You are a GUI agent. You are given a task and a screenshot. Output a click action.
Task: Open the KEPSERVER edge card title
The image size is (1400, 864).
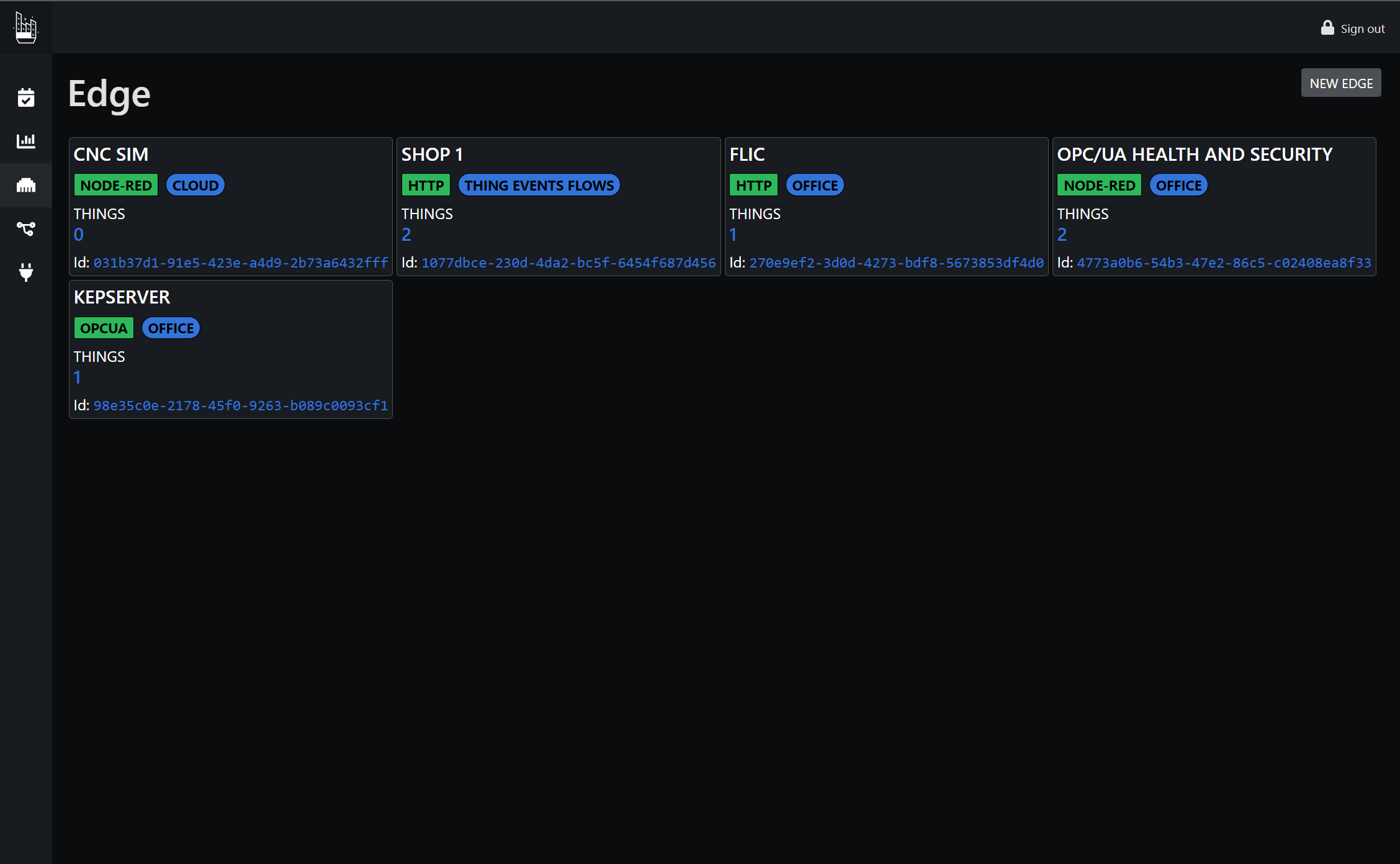(x=122, y=297)
